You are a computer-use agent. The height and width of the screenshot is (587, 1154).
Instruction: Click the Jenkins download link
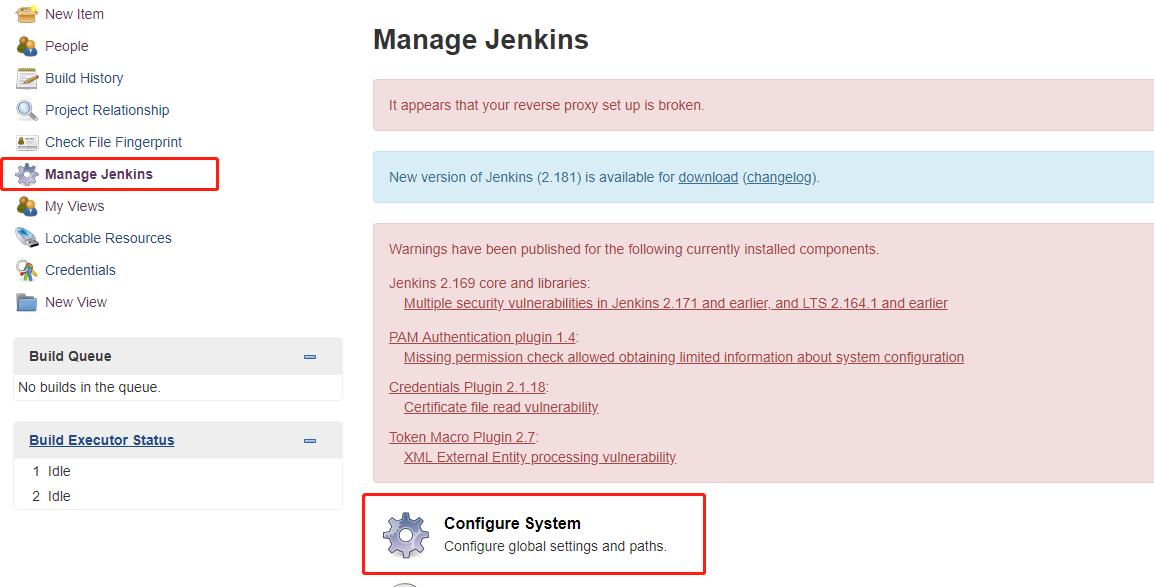pos(708,177)
